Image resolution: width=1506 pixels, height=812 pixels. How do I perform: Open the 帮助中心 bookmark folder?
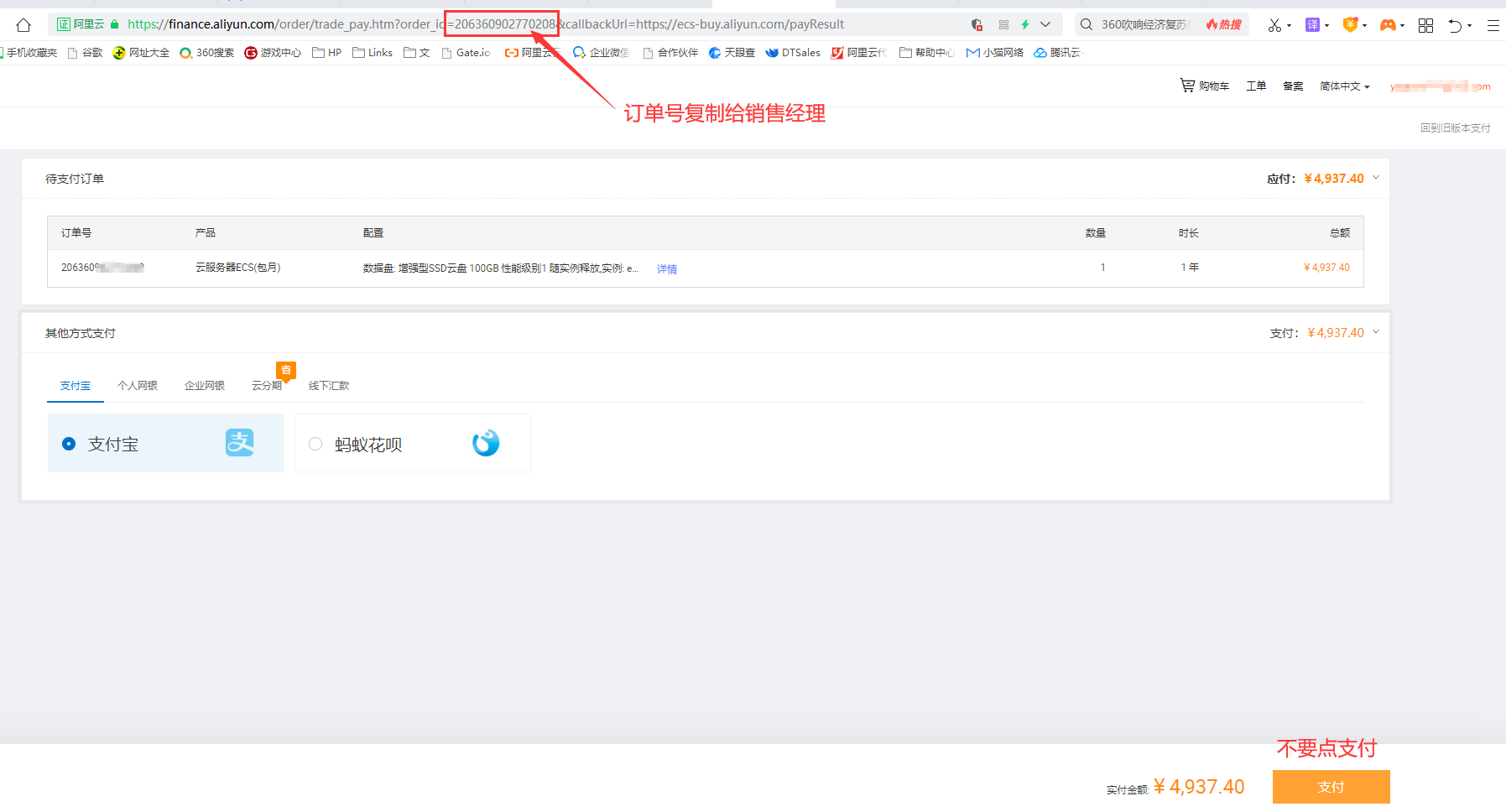926,53
